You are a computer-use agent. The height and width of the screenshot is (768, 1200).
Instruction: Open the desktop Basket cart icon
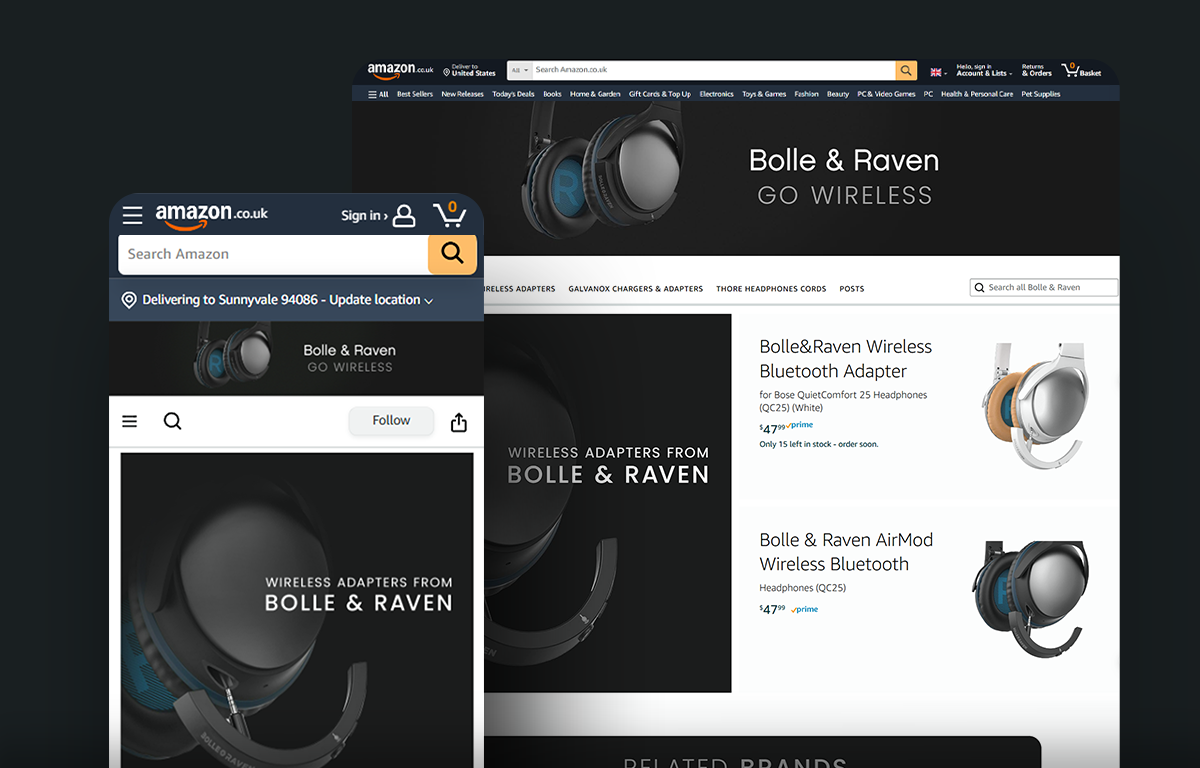tap(1081, 70)
